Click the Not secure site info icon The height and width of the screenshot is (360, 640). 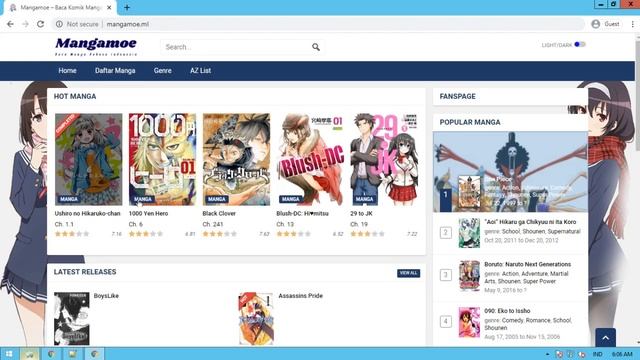coord(59,24)
